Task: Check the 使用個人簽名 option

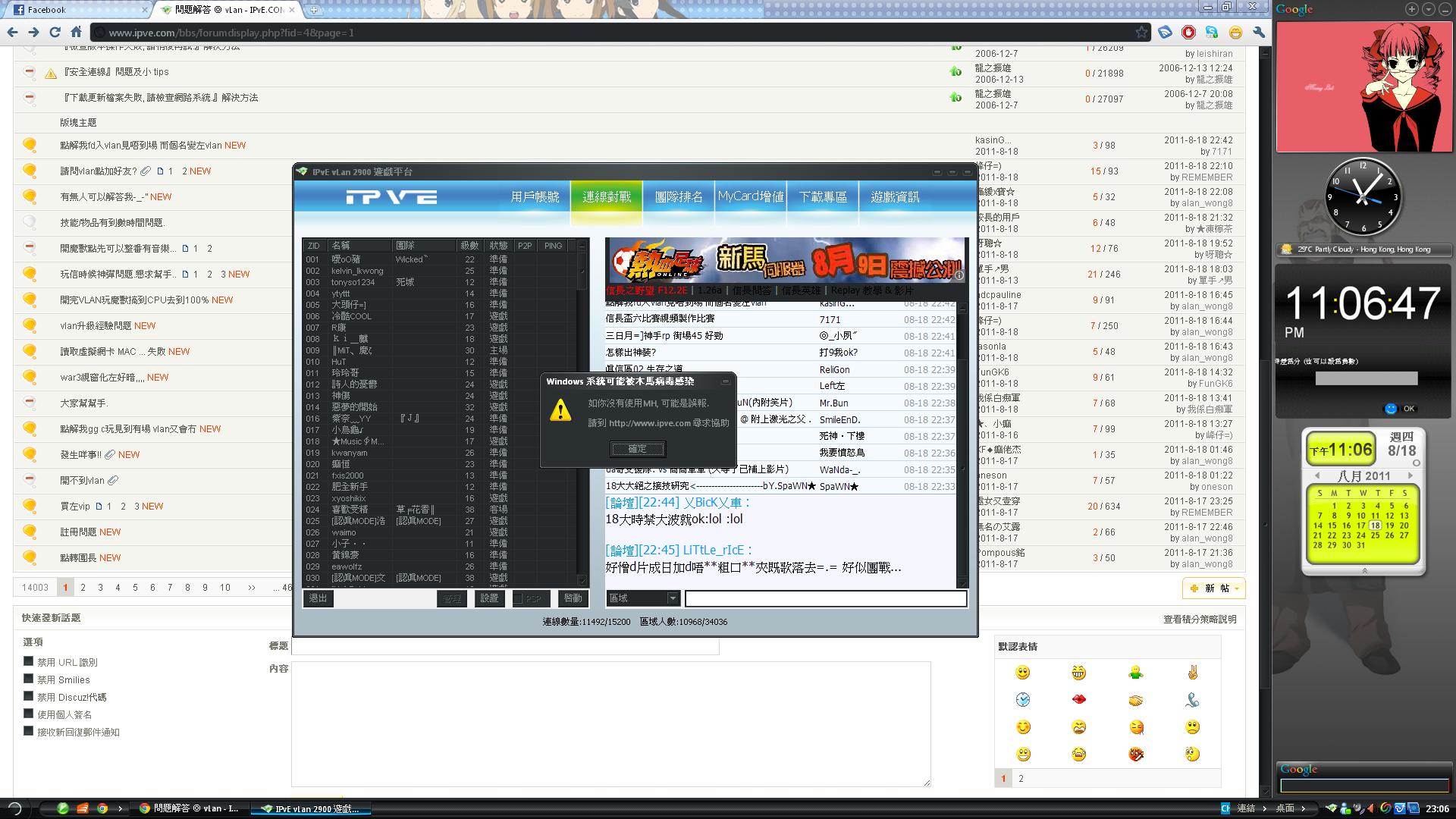Action: tap(28, 714)
